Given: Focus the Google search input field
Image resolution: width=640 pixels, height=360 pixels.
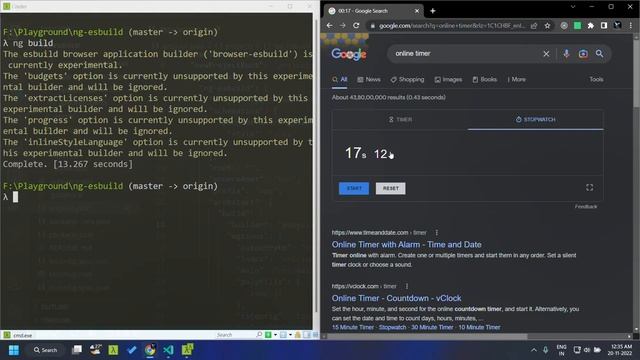Looking at the screenshot, I should 465,54.
